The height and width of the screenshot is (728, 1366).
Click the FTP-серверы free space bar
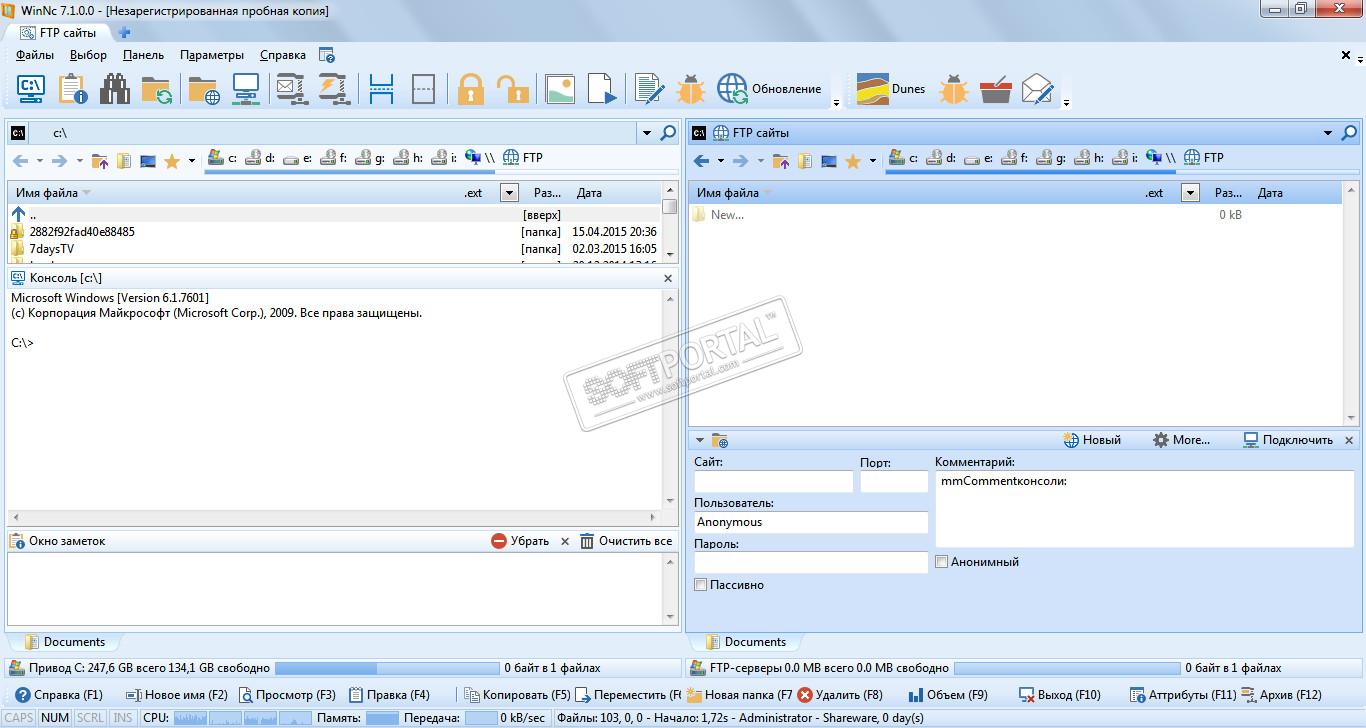[1066, 668]
